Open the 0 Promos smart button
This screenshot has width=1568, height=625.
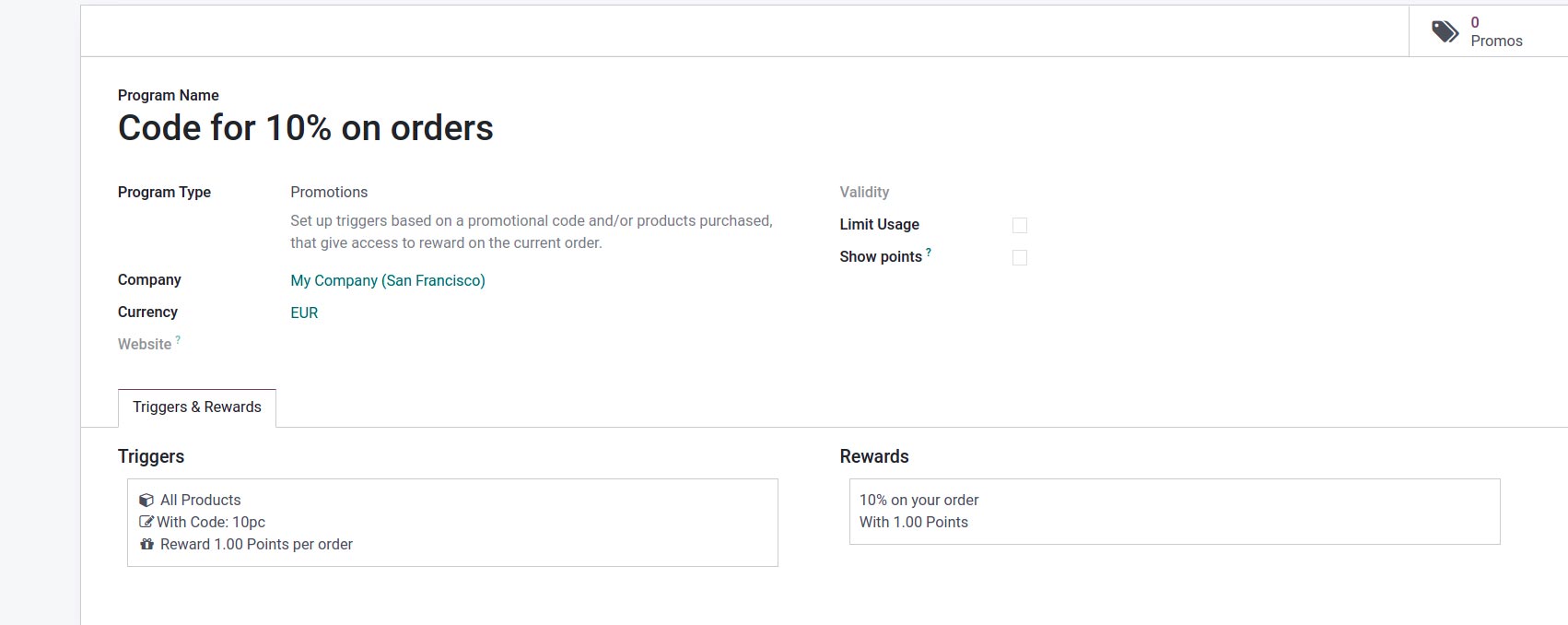1486,30
